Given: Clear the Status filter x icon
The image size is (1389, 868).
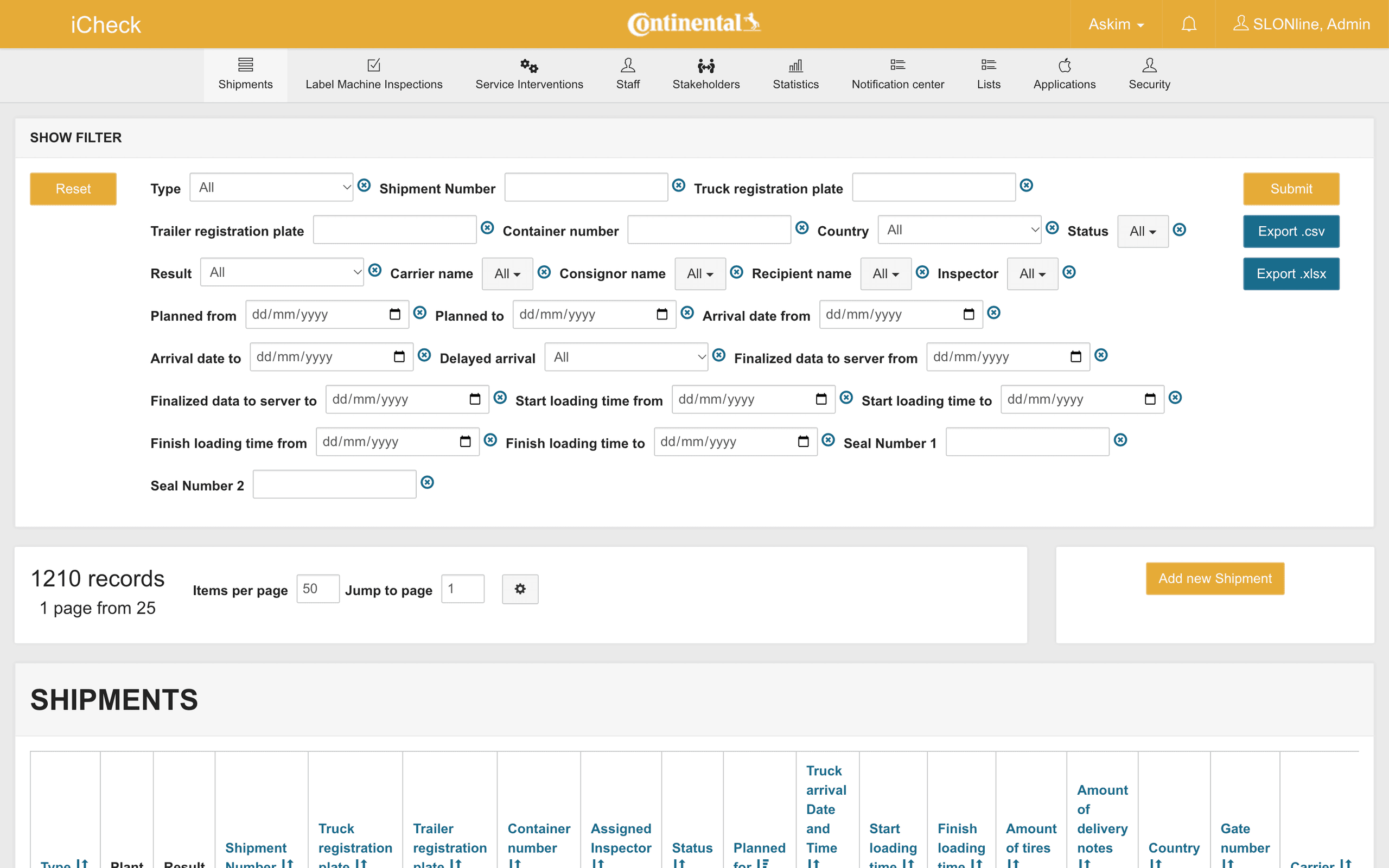Looking at the screenshot, I should (1179, 229).
